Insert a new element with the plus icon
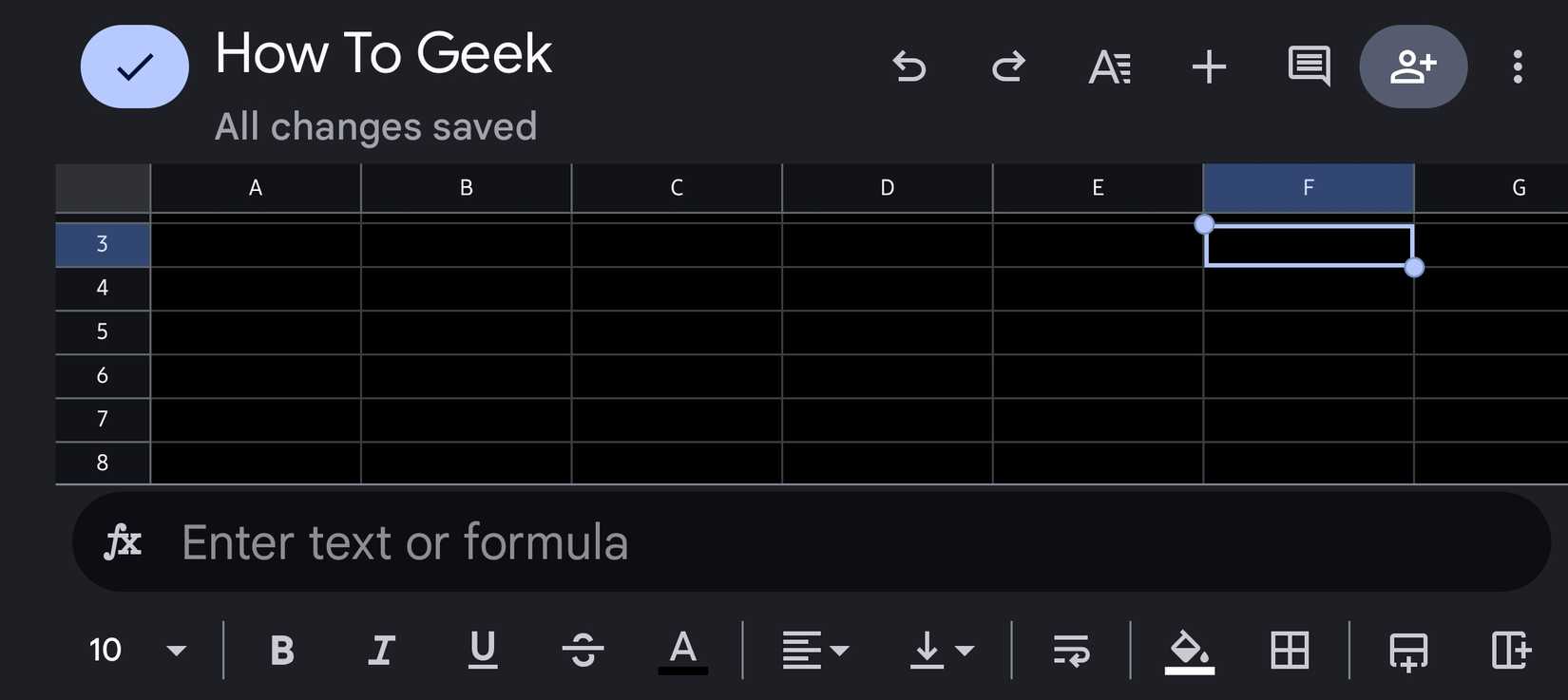Image resolution: width=1568 pixels, height=700 pixels. coord(1209,66)
